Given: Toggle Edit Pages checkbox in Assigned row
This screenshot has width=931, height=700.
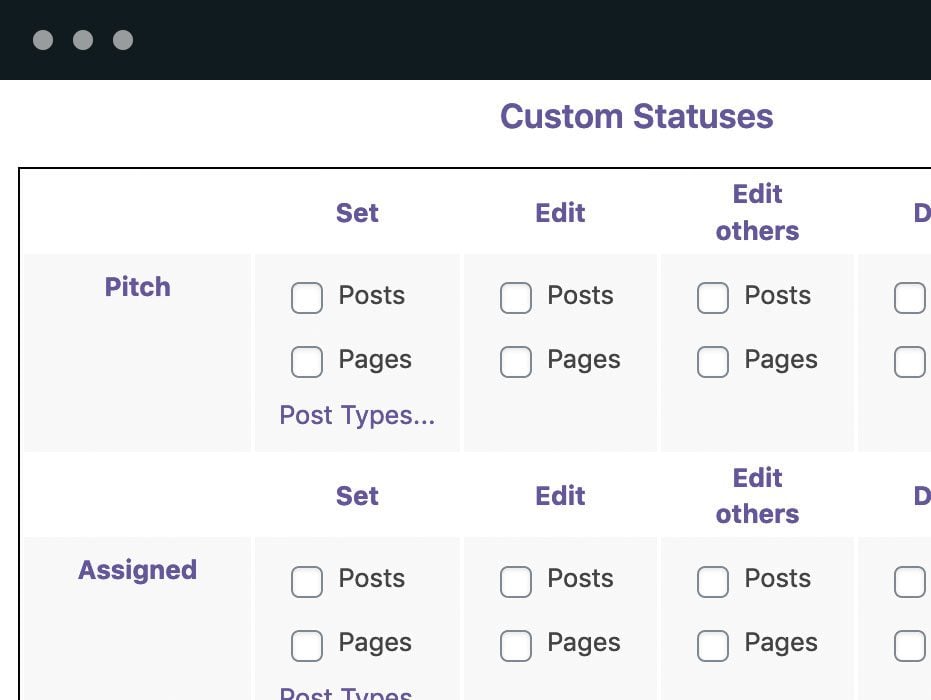Looking at the screenshot, I should click(x=515, y=645).
